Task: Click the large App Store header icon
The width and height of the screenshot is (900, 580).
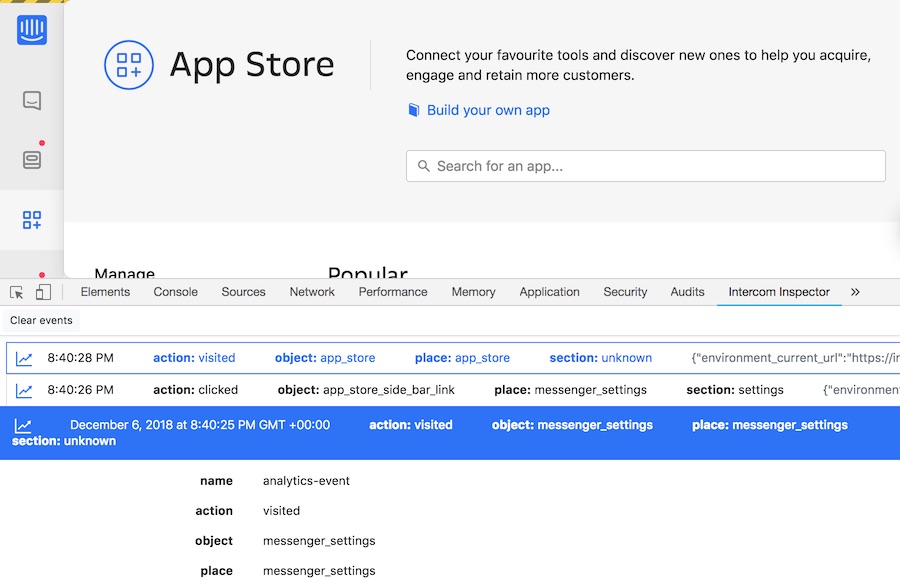Action: 129,65
